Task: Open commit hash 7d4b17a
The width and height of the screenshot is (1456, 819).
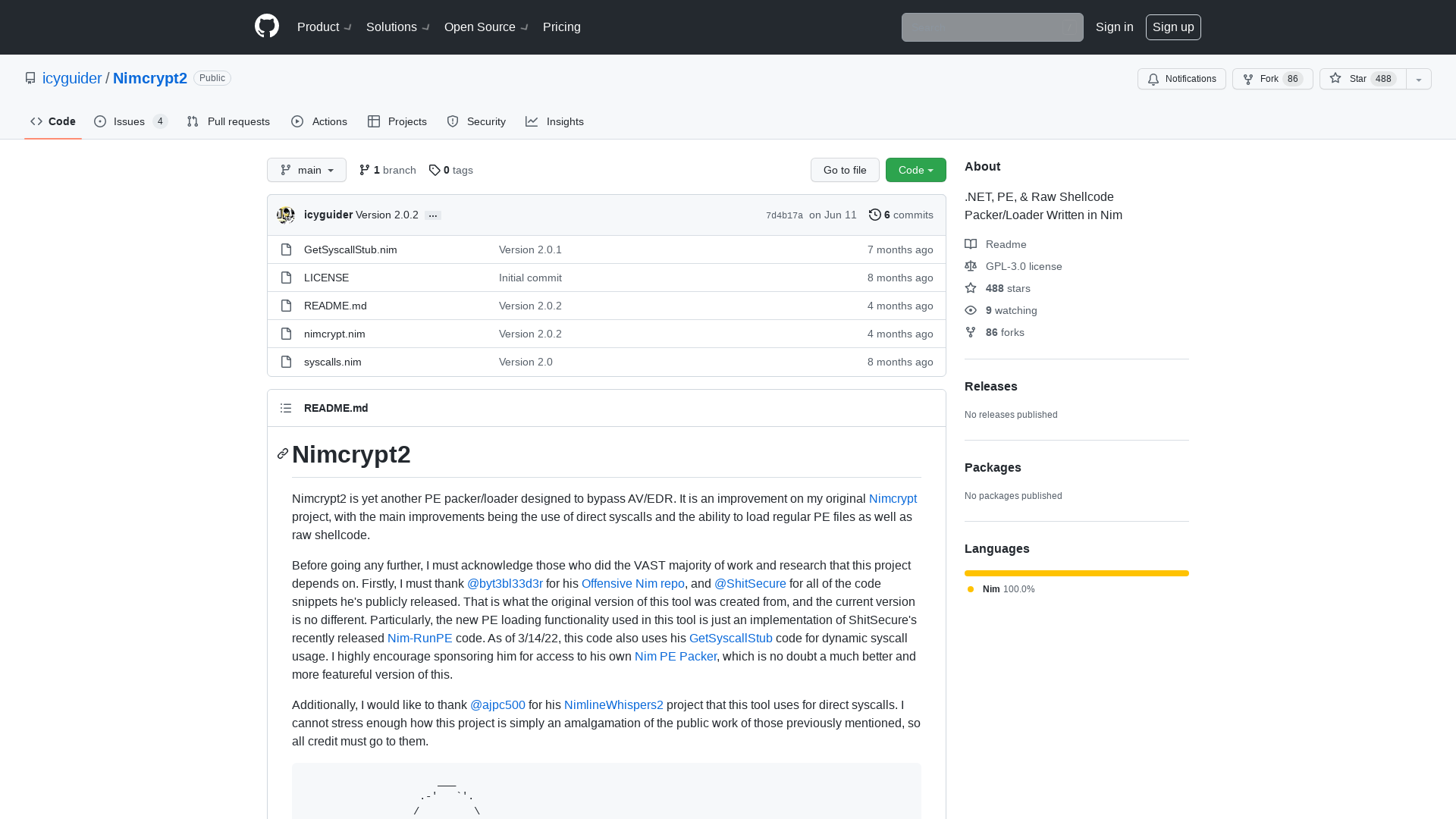Action: 784,216
